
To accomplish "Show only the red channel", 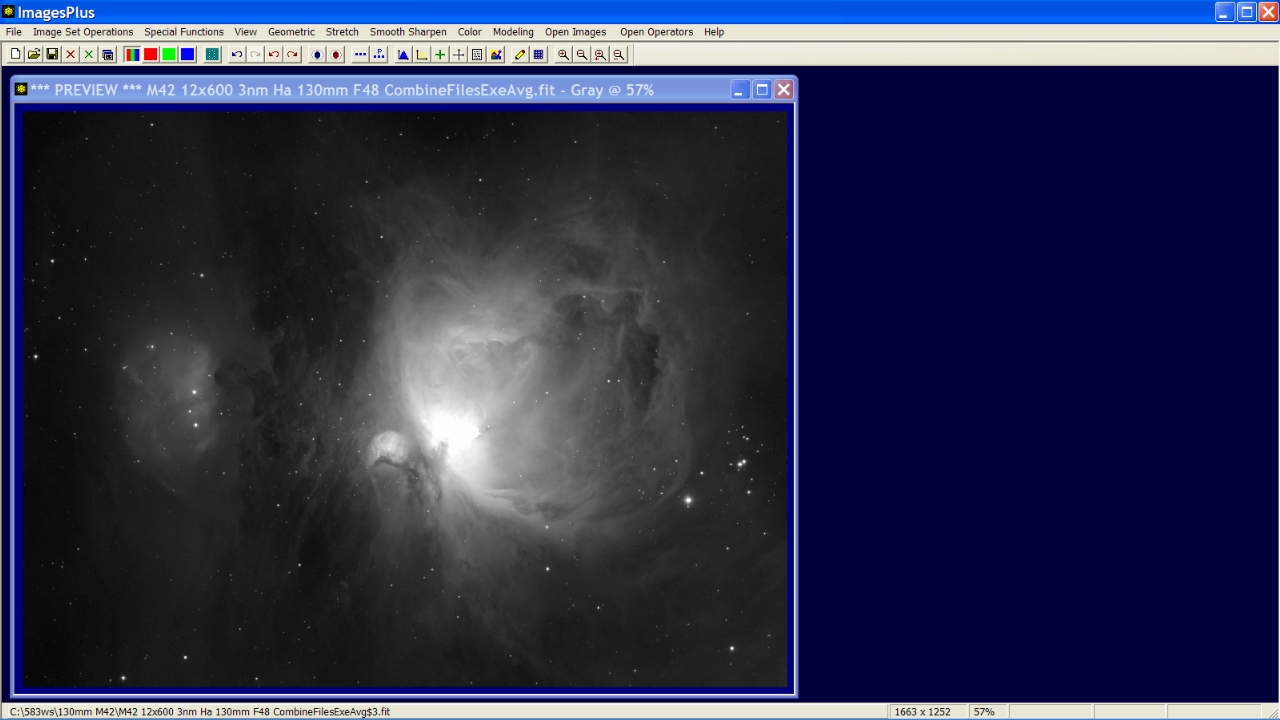I will [x=150, y=54].
